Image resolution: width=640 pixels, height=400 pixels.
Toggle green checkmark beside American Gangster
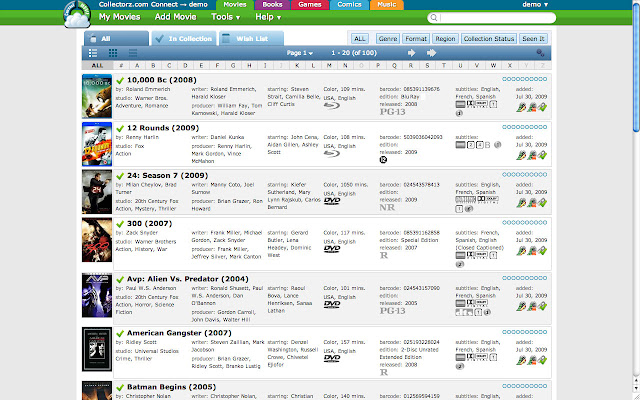pos(120,333)
